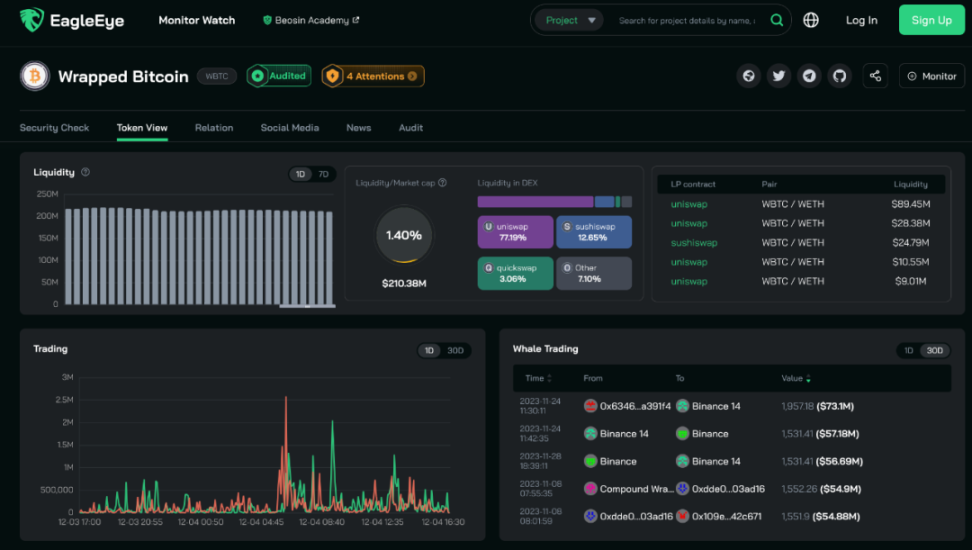This screenshot has height=550, width=972.
Task: Click the green search magnifier icon
Action: pos(777,20)
